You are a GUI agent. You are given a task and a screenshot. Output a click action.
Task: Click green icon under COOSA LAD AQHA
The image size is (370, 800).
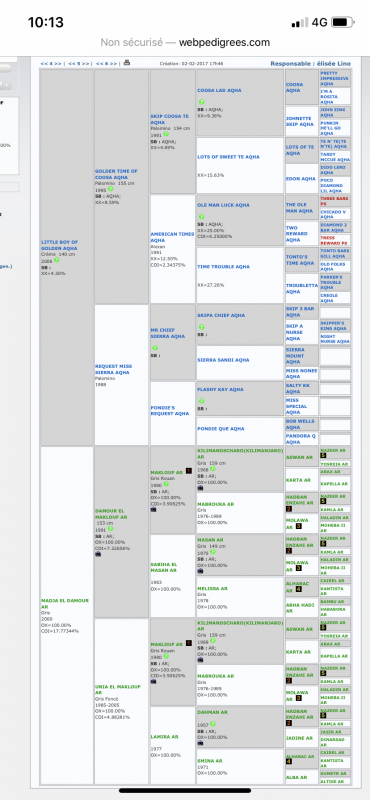[x=202, y=102]
